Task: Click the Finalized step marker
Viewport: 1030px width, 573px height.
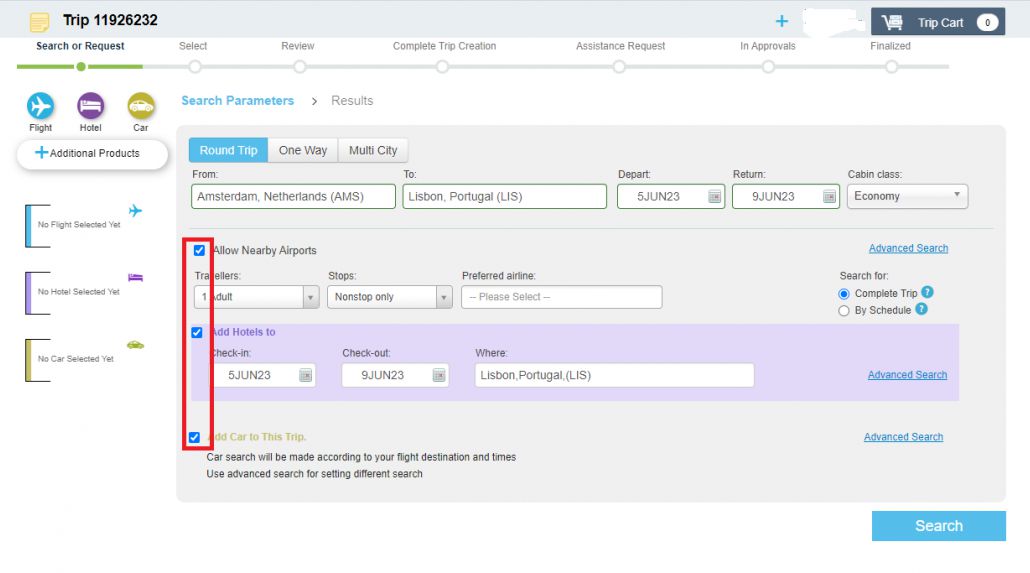Action: (891, 66)
